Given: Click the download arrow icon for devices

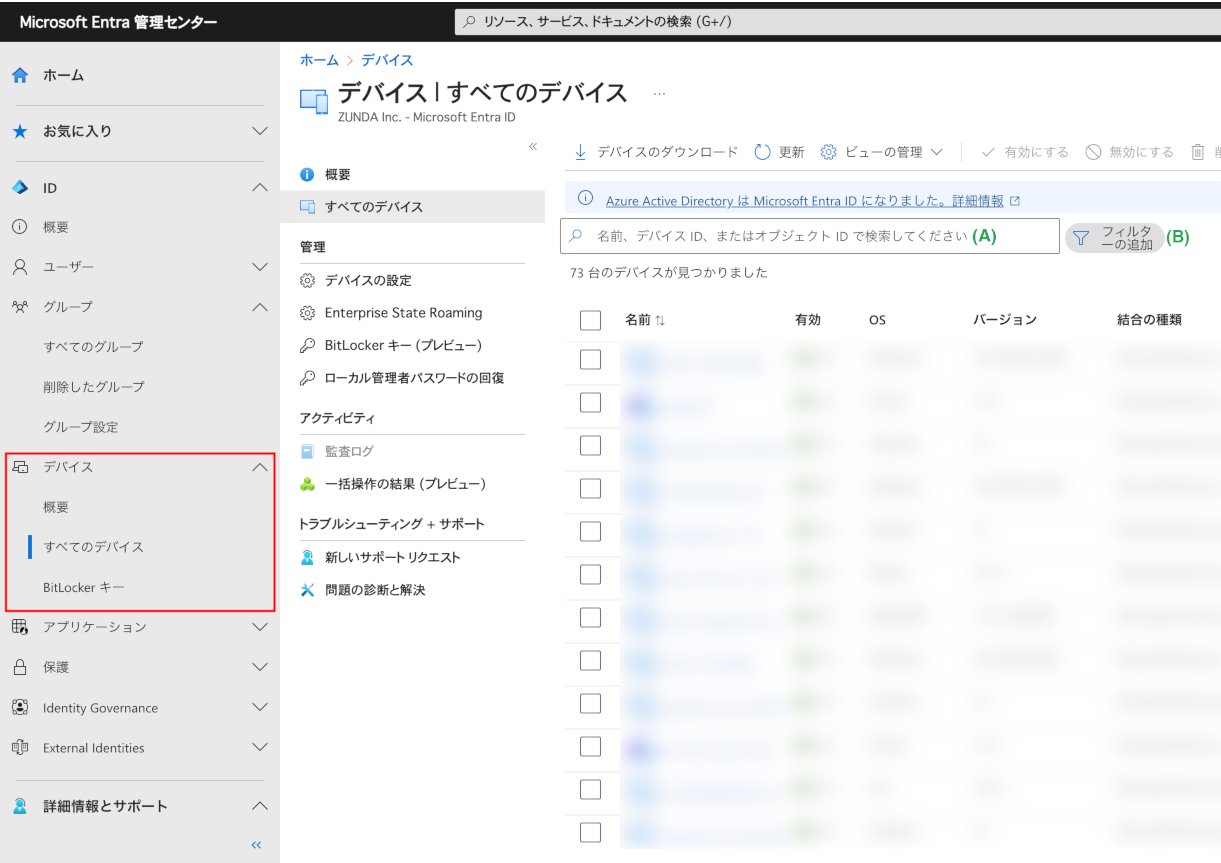Looking at the screenshot, I should [580, 152].
